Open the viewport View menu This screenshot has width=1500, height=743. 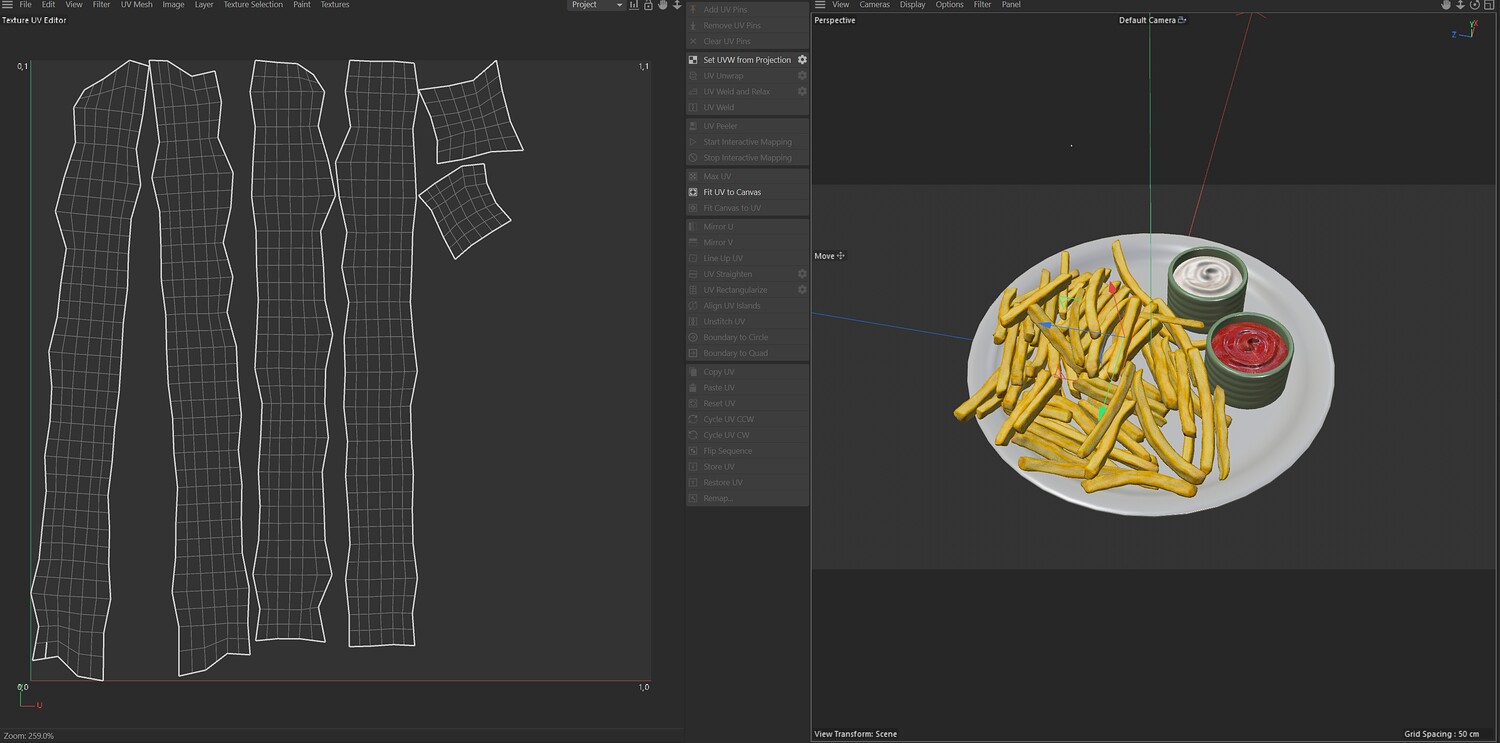841,5
